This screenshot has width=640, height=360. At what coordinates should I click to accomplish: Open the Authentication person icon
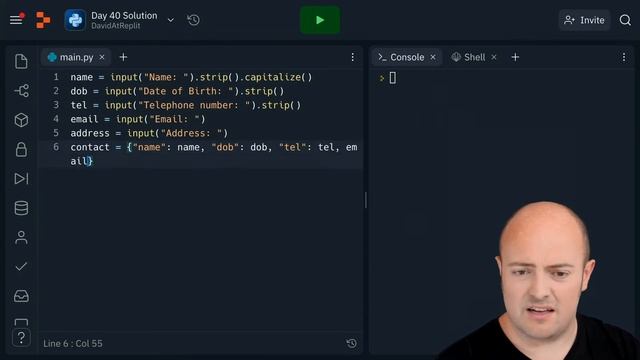coord(21,237)
